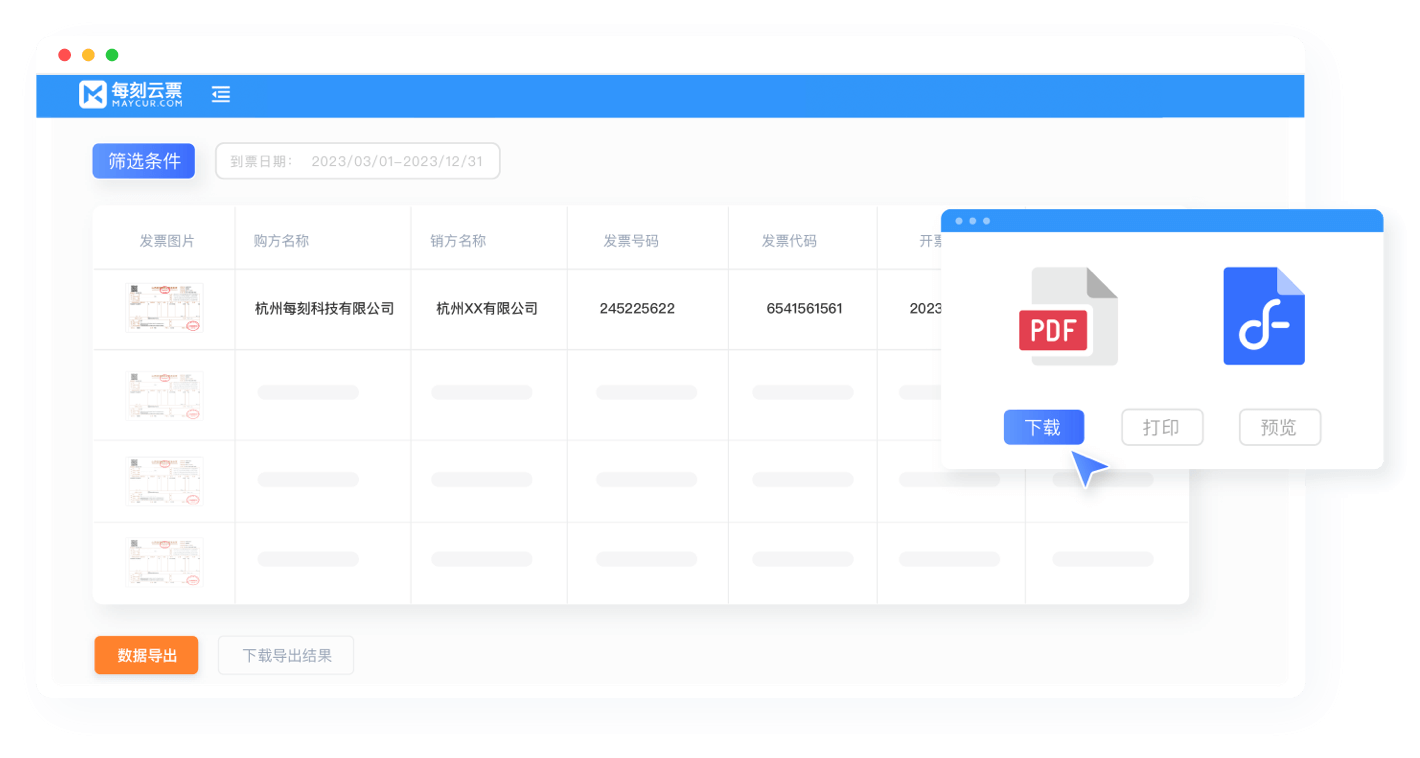Open the 筛选条件 filter button
This screenshot has height=758, width=1420.
[144, 161]
